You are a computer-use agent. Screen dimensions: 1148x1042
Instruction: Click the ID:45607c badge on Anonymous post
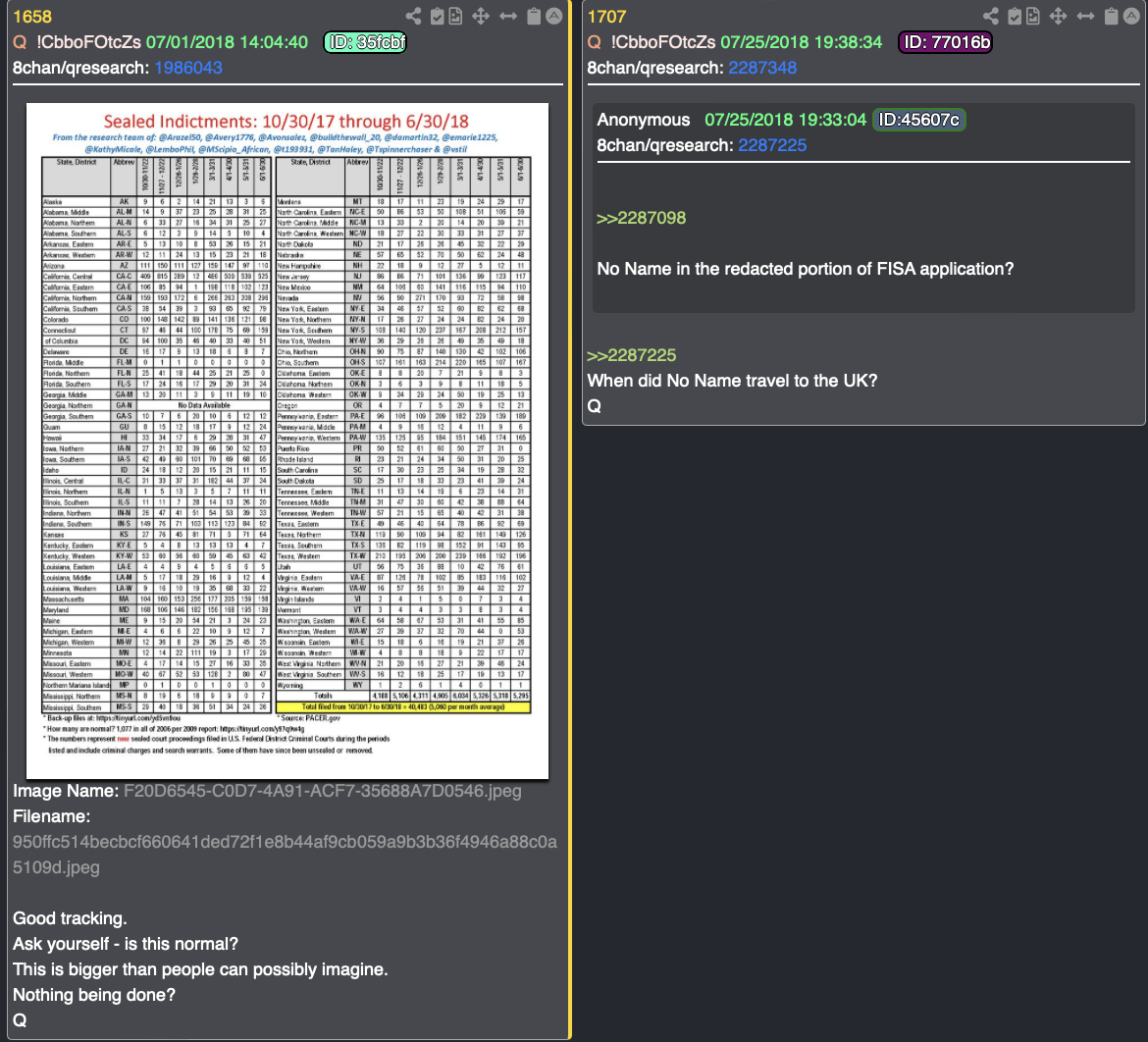918,120
